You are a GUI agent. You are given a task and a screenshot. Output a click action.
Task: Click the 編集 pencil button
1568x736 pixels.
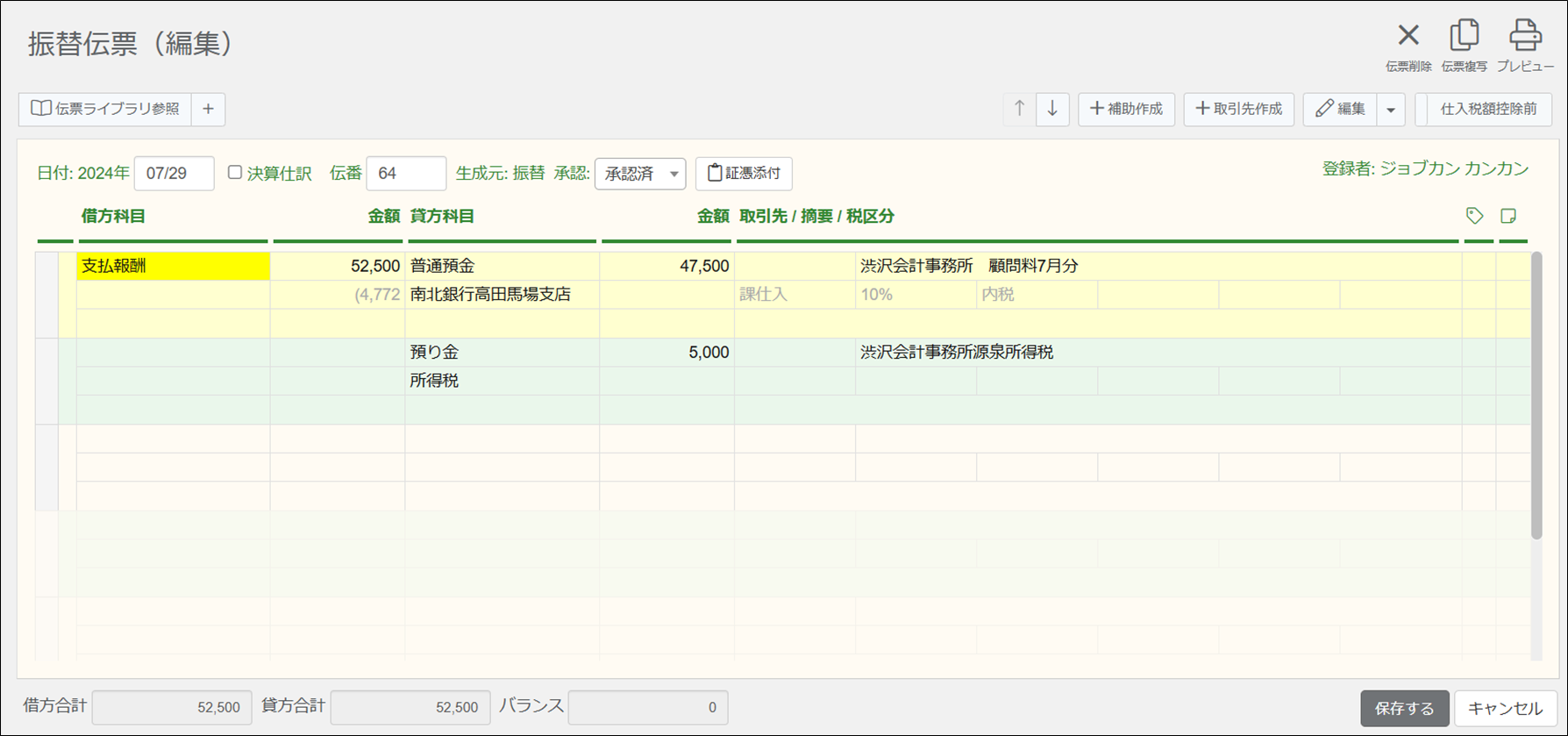[1340, 109]
